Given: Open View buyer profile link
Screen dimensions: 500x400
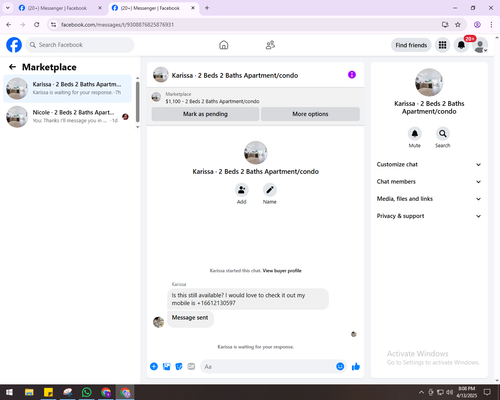Looking at the screenshot, I should (282, 271).
